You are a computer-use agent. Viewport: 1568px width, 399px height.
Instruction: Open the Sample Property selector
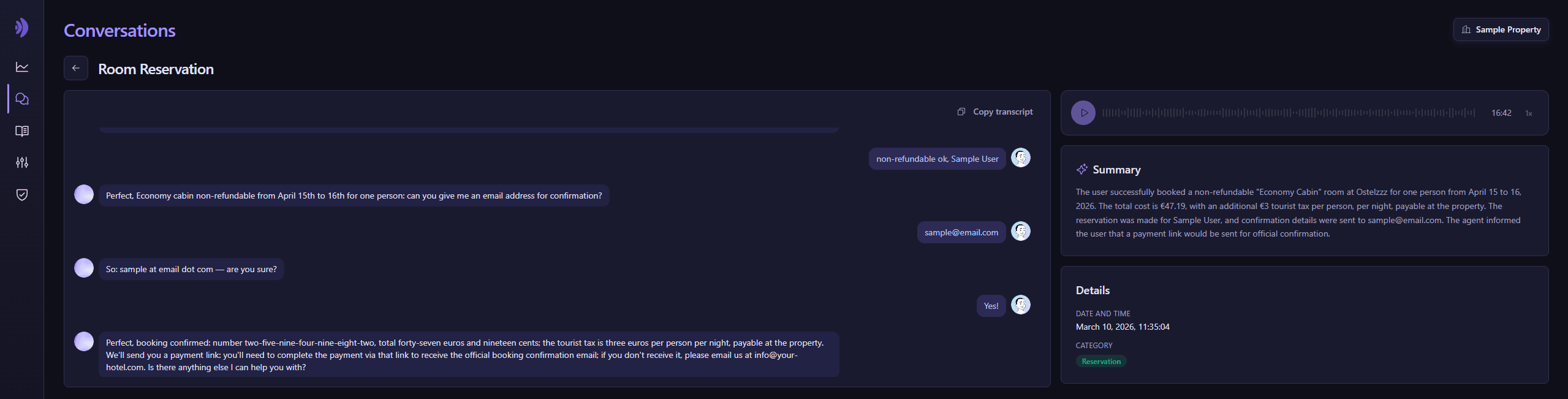coord(1501,29)
